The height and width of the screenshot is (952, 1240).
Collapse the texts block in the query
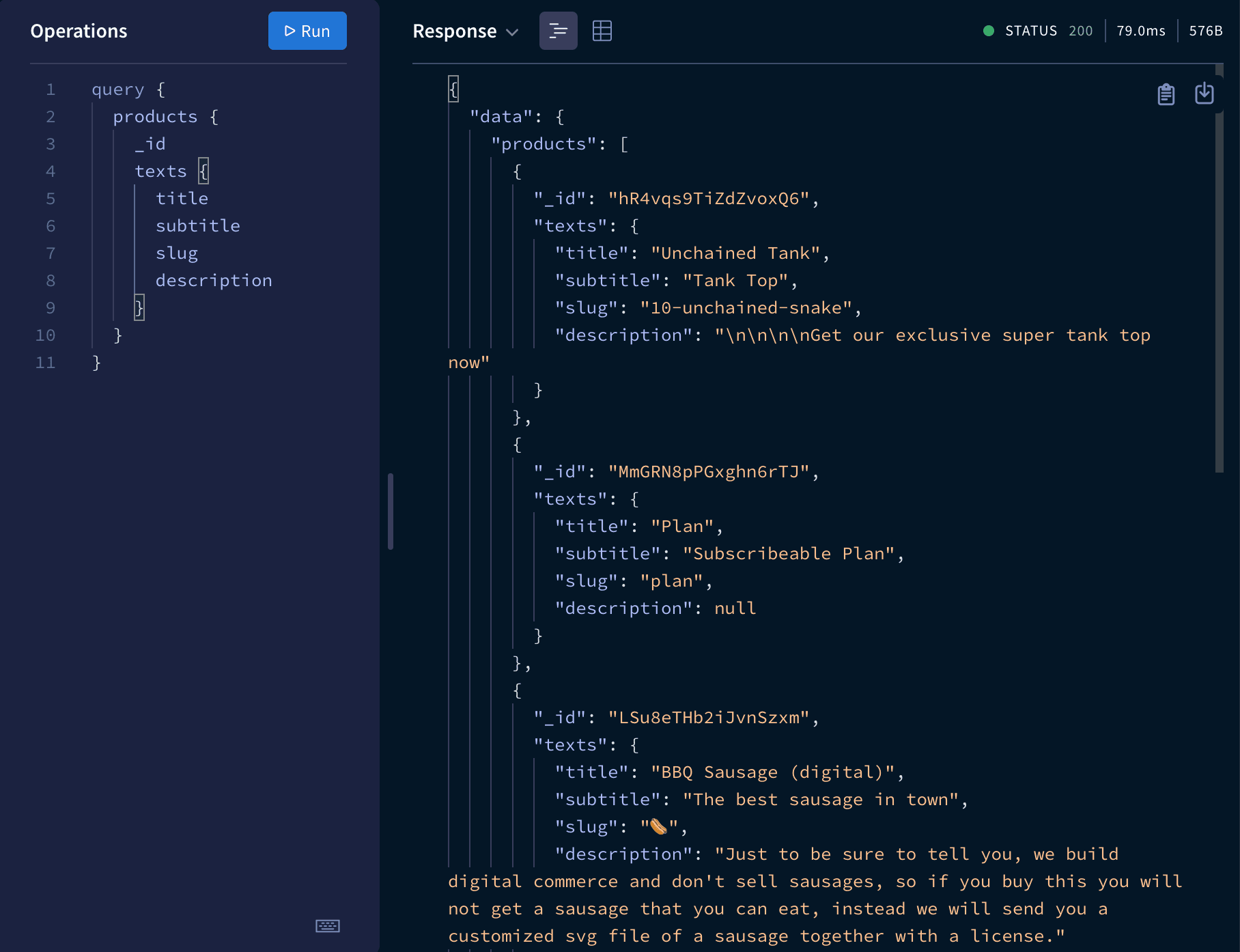203,171
